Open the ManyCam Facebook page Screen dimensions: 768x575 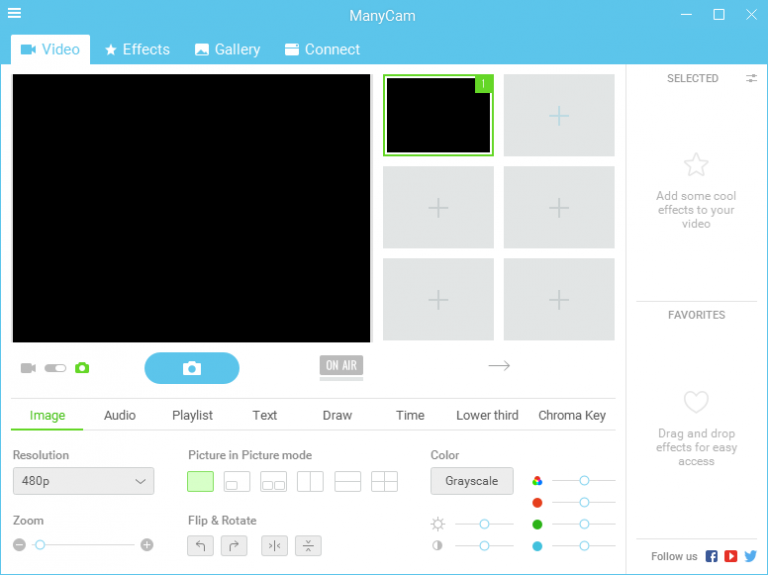click(711, 556)
